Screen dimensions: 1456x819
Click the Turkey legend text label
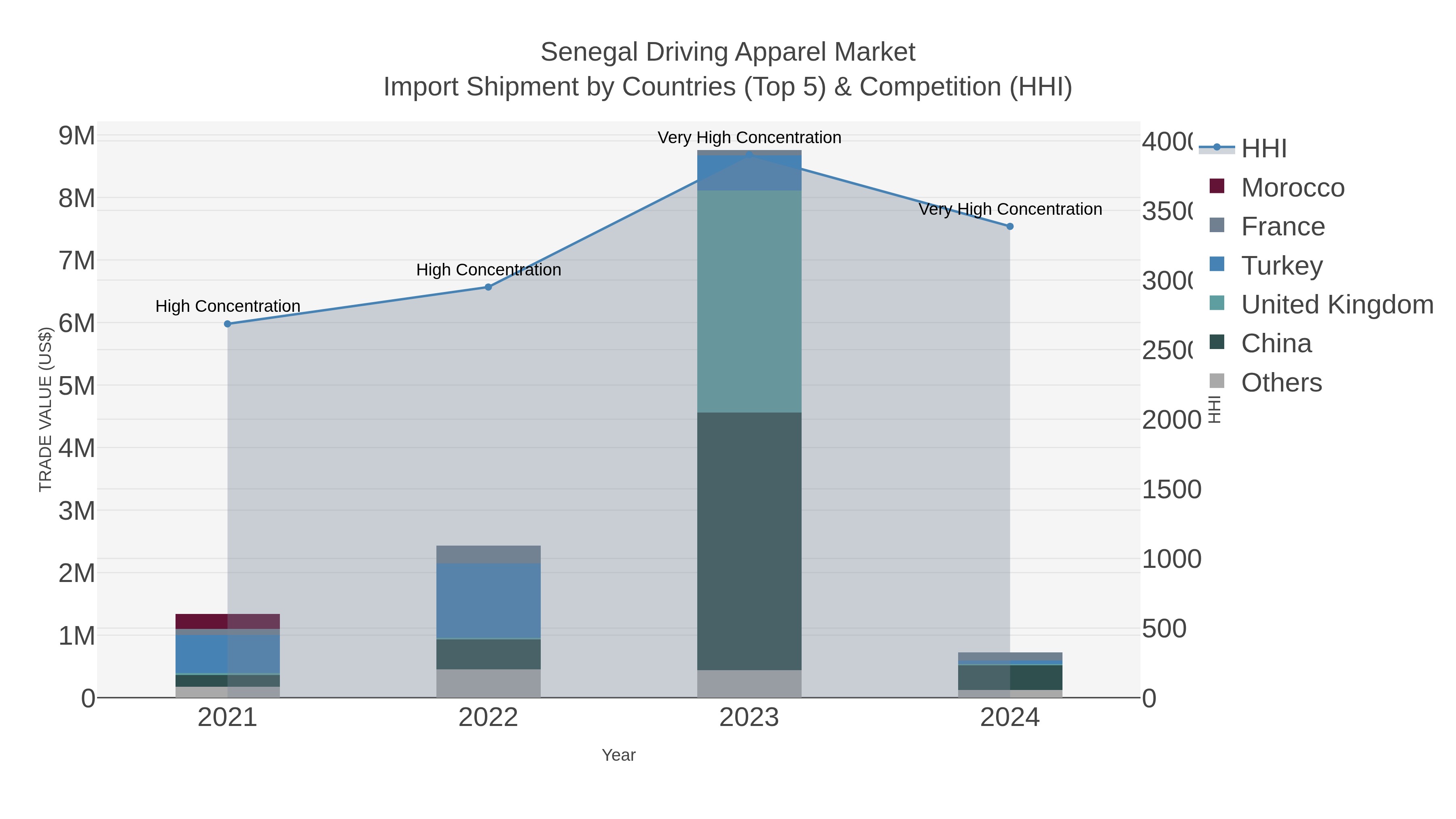tap(1282, 265)
